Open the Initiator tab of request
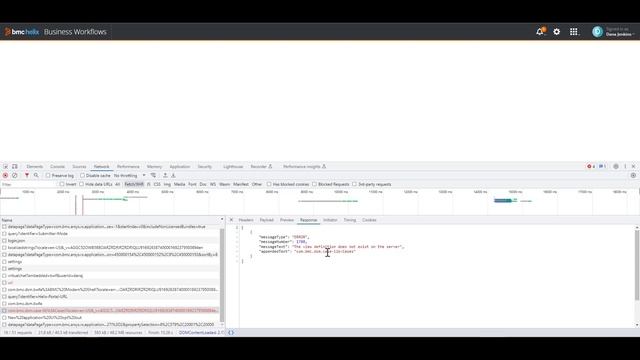This screenshot has height=360, width=640. click(x=330, y=220)
